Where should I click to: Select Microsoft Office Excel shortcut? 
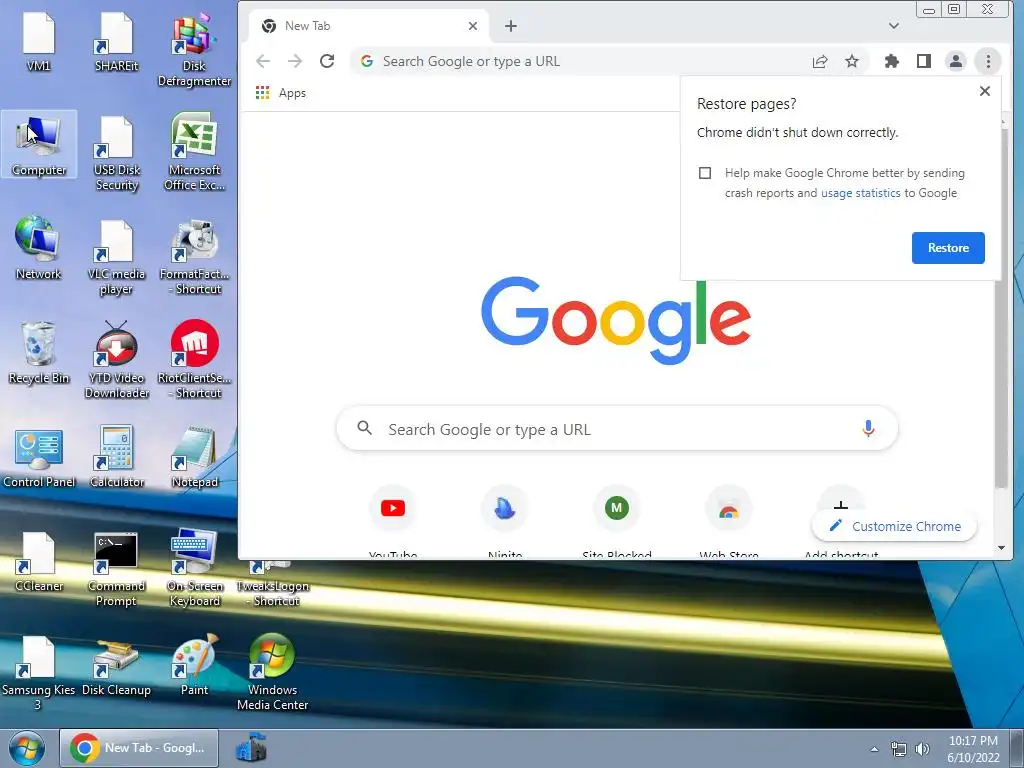tap(194, 152)
